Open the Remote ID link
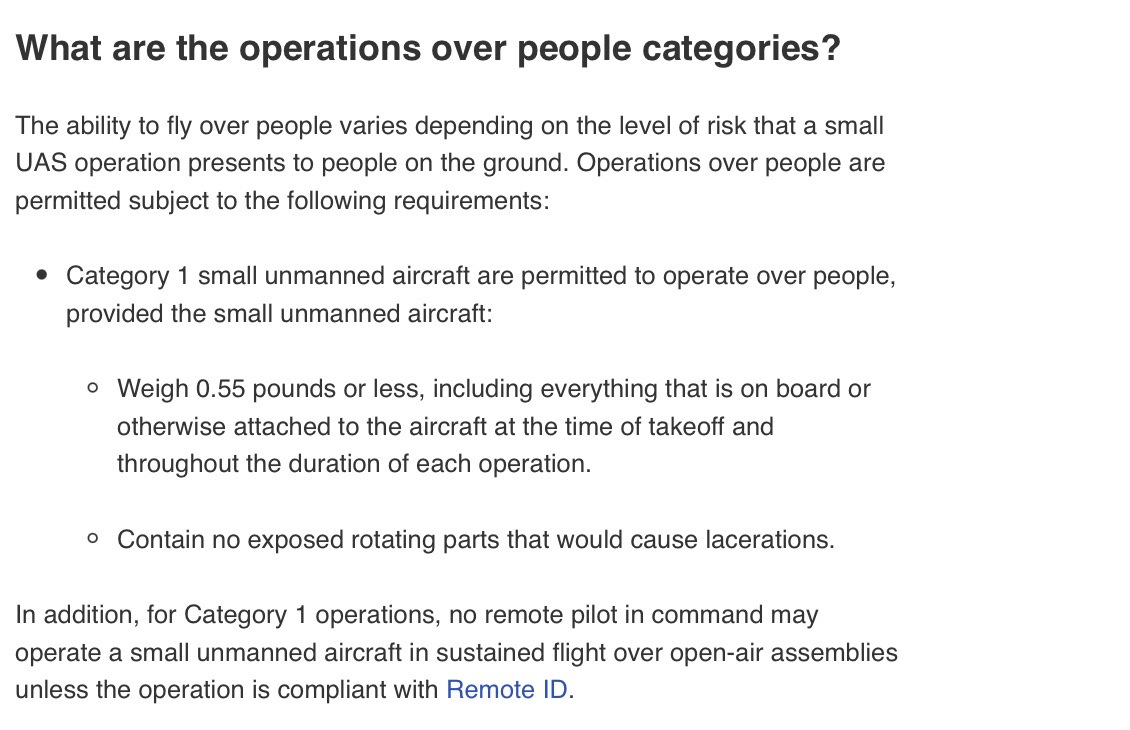 pyautogui.click(x=507, y=689)
